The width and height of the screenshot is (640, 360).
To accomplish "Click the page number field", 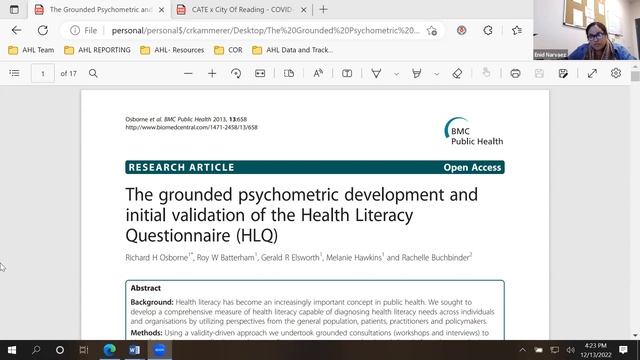I will click(42, 74).
